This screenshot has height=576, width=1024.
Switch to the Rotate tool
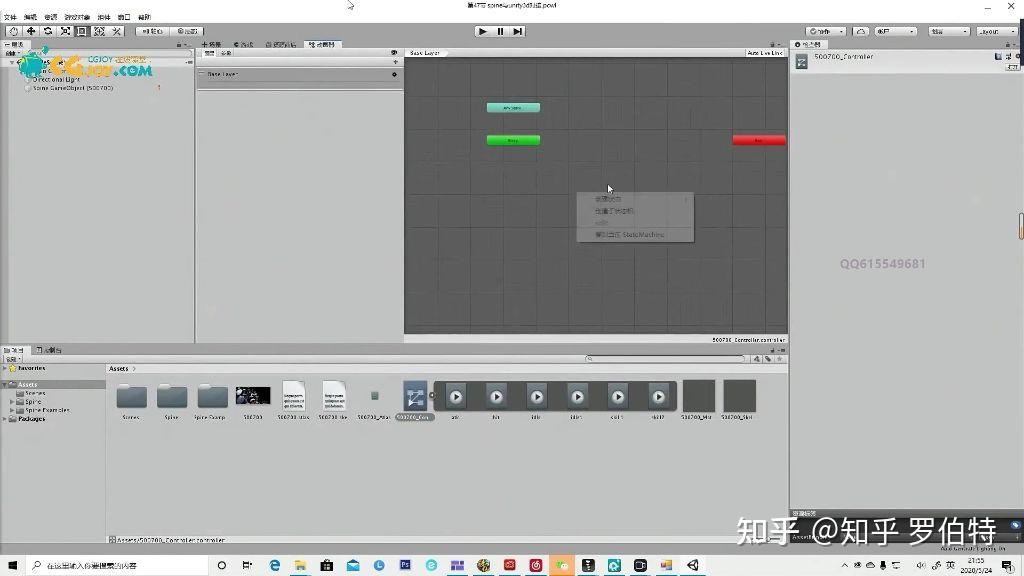[x=47, y=31]
